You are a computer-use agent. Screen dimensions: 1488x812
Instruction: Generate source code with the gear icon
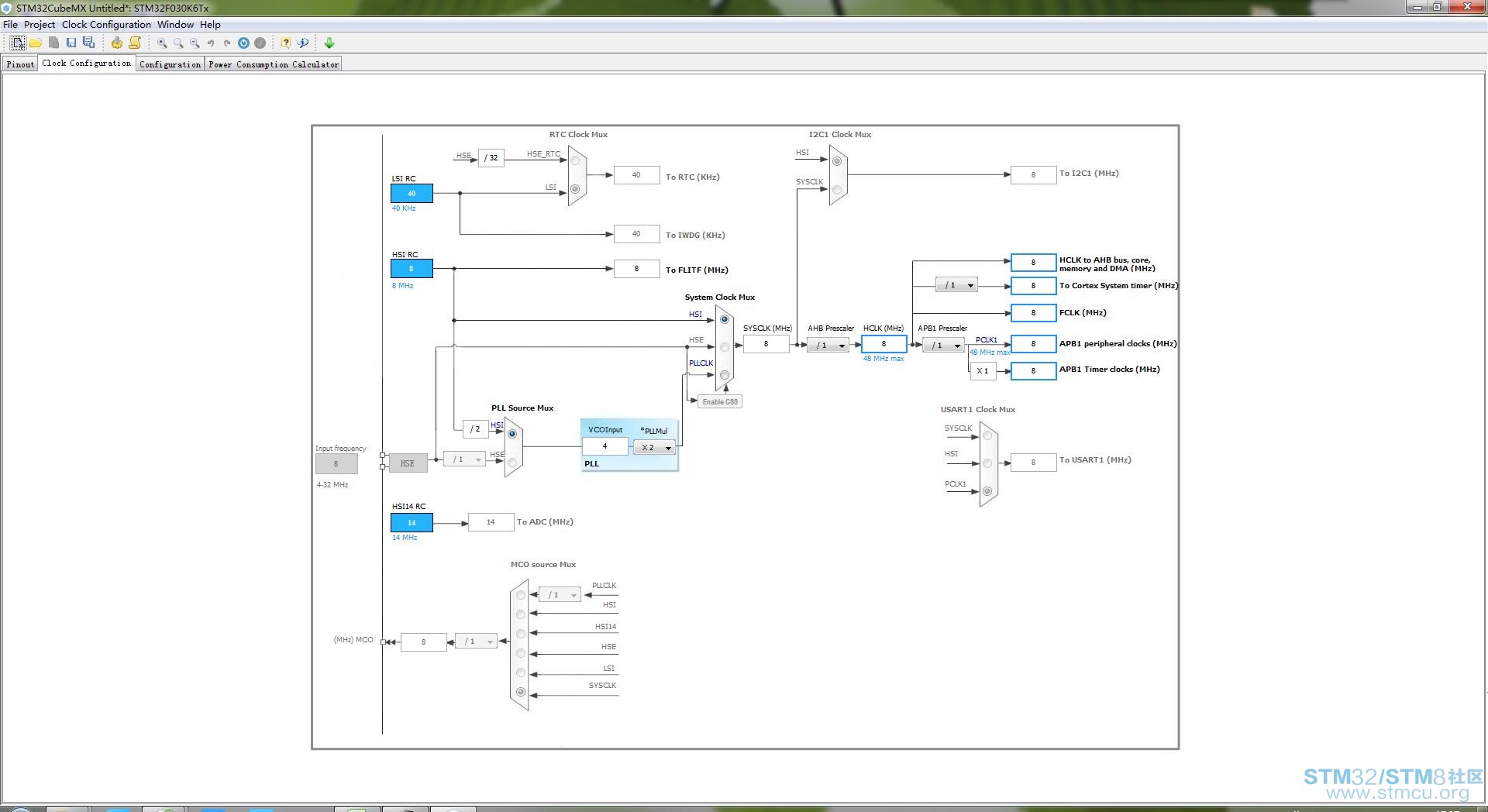point(117,43)
